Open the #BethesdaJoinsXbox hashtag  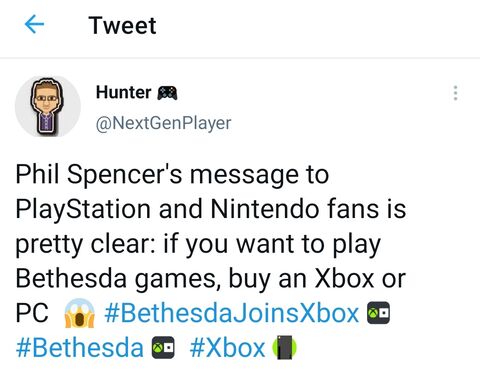[x=232, y=313]
